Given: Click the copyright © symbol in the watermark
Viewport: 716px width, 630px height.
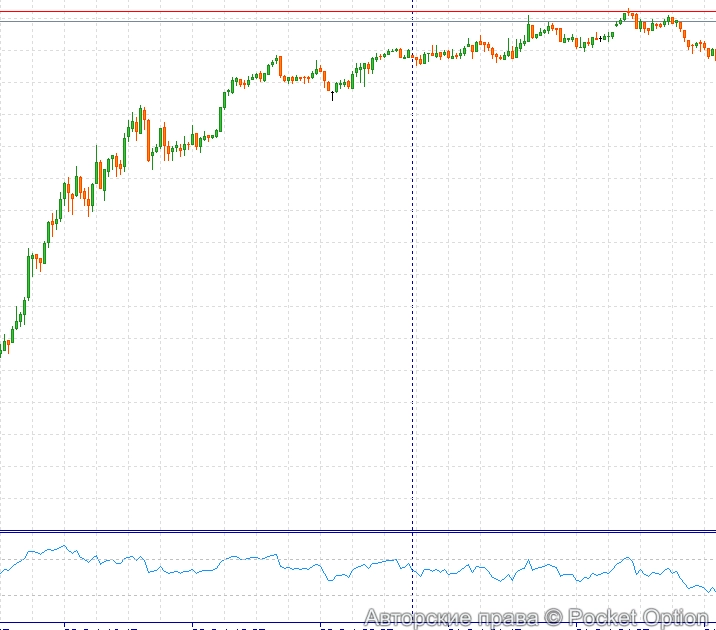Looking at the screenshot, I should pyautogui.click(x=554, y=618).
